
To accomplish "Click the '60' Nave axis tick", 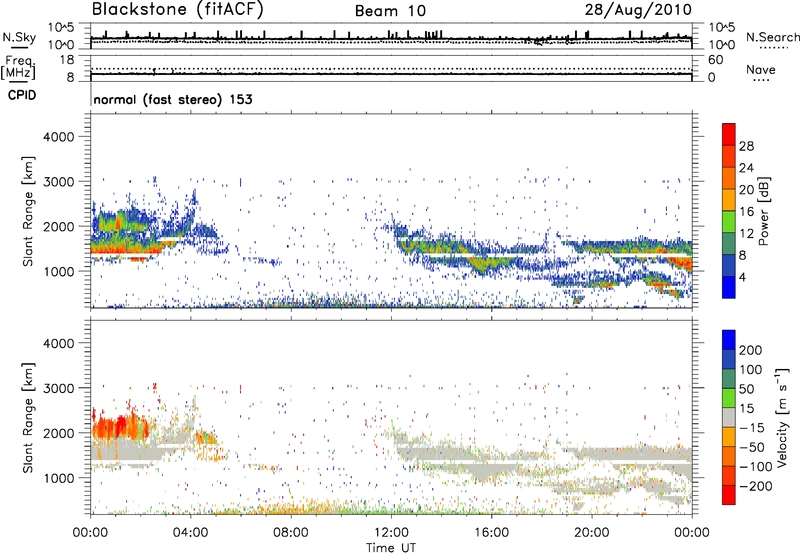I will pos(716,60).
